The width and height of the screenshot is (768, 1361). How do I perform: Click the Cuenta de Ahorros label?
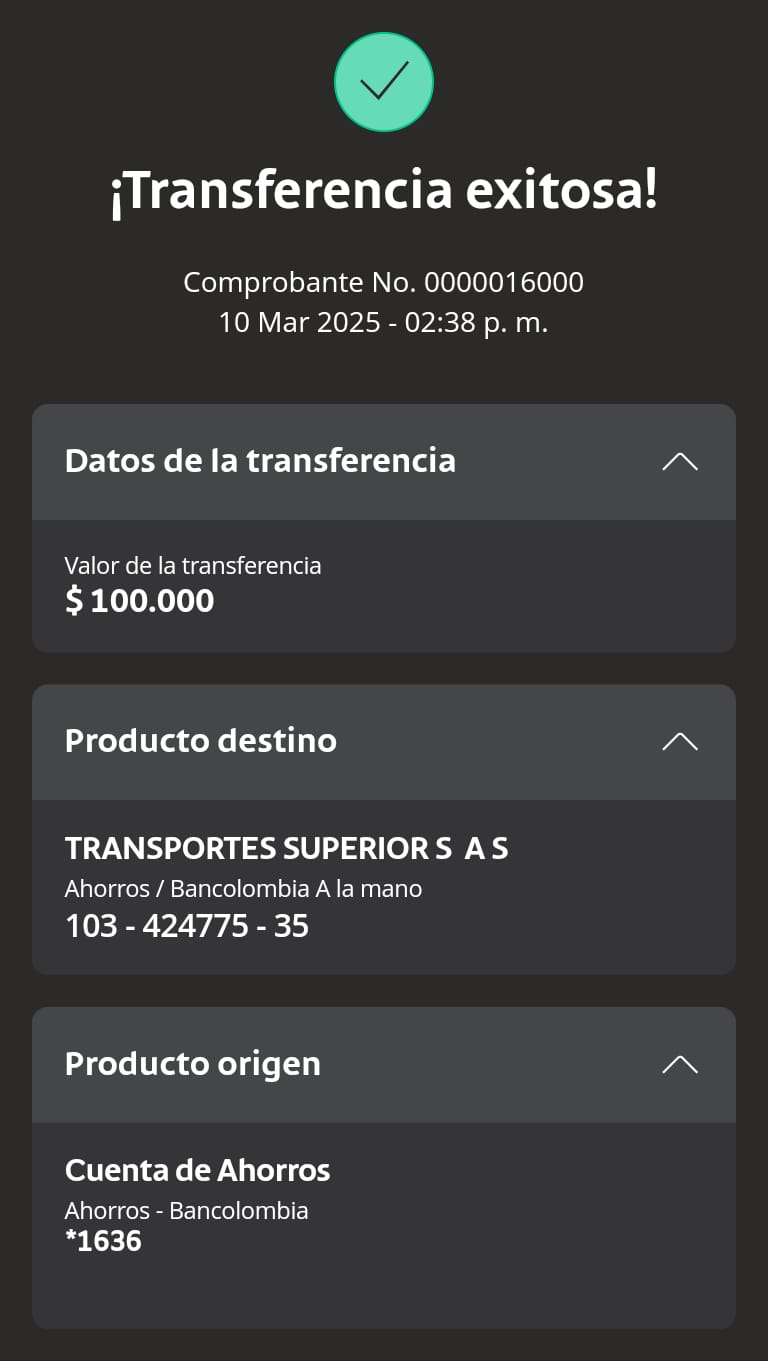(198, 1170)
